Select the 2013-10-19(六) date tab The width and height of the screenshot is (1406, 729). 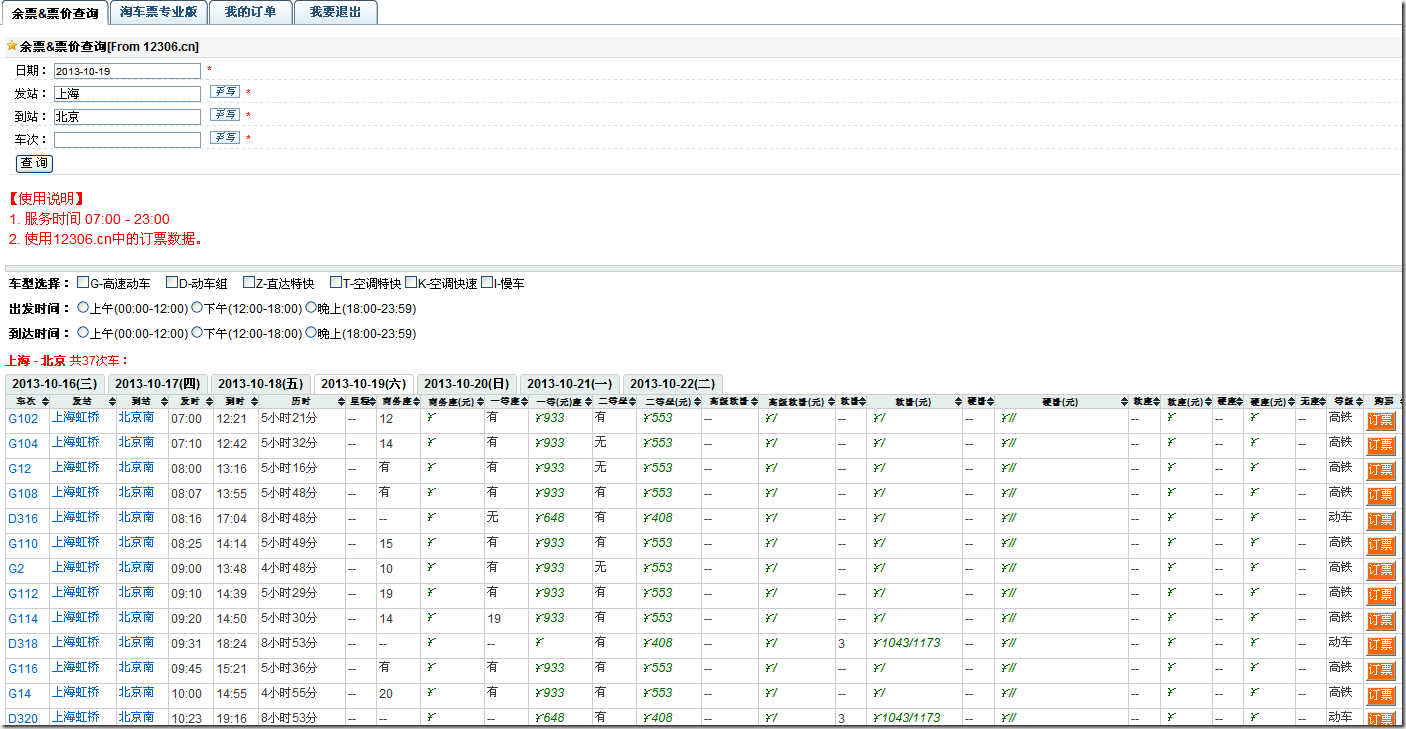coord(363,384)
